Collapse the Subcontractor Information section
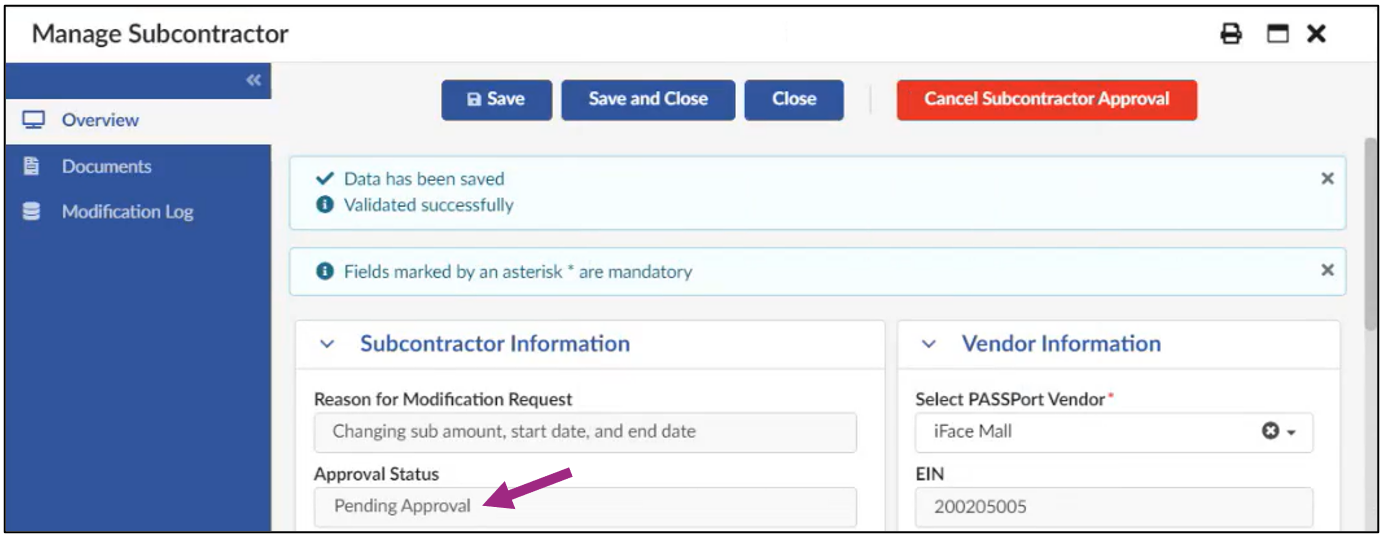Image resolution: width=1382 pixels, height=535 pixels. pos(326,344)
